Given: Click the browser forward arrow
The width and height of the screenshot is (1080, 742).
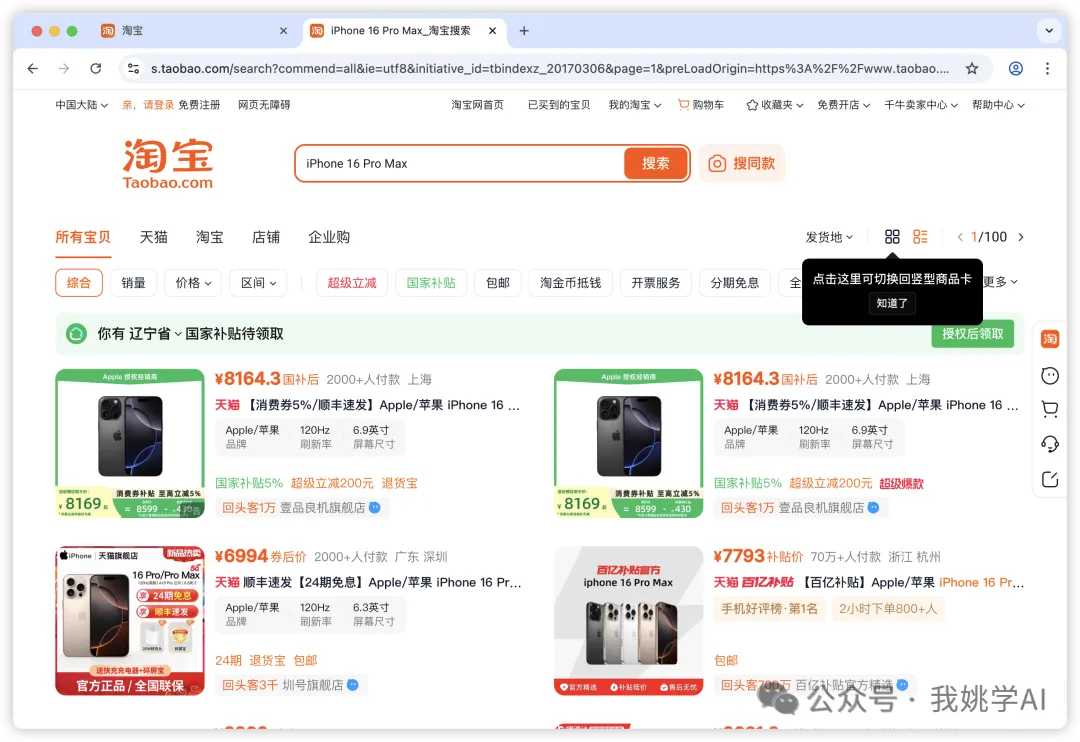Looking at the screenshot, I should coord(64,68).
